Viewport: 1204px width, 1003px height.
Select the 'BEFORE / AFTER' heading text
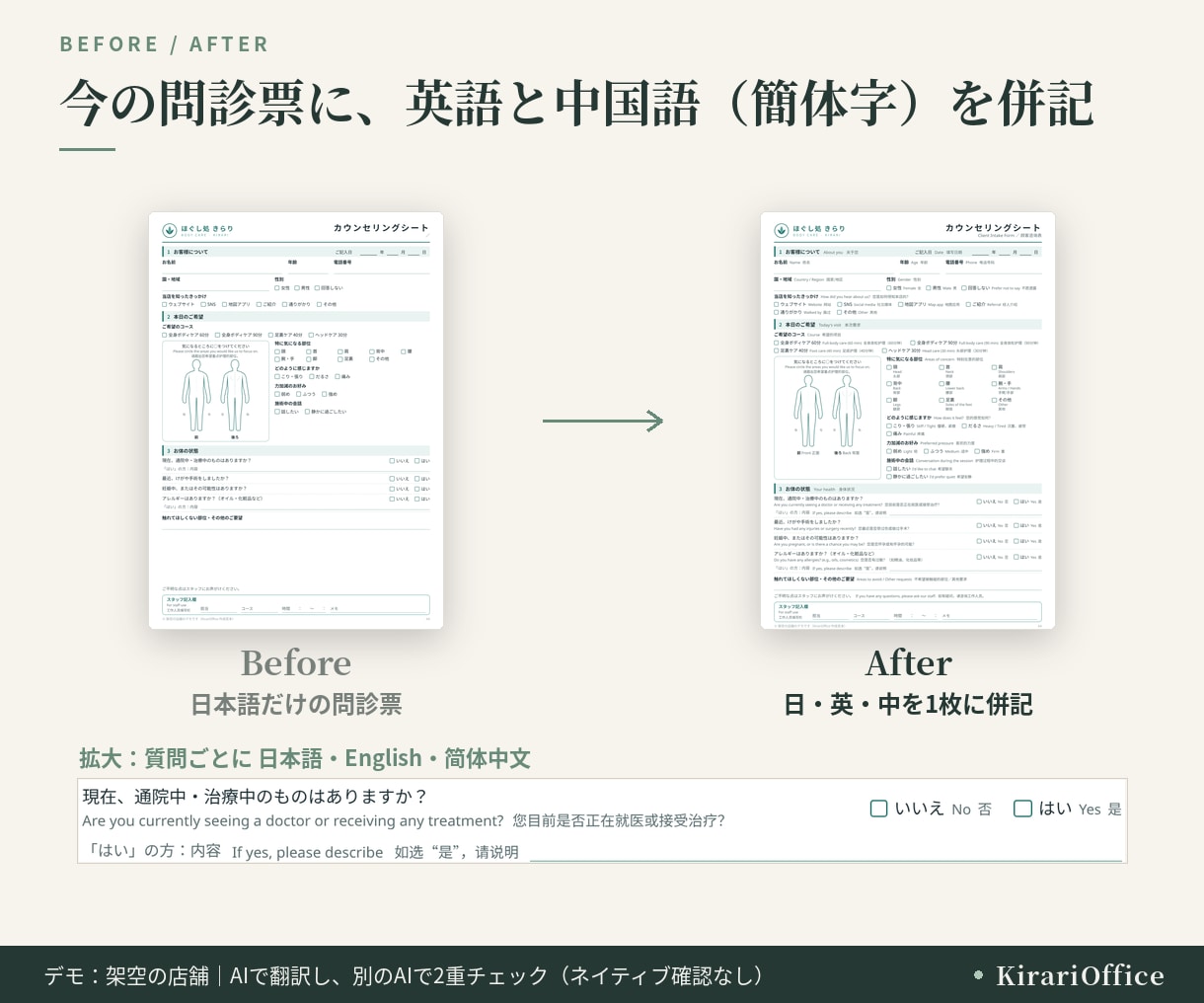point(164,44)
